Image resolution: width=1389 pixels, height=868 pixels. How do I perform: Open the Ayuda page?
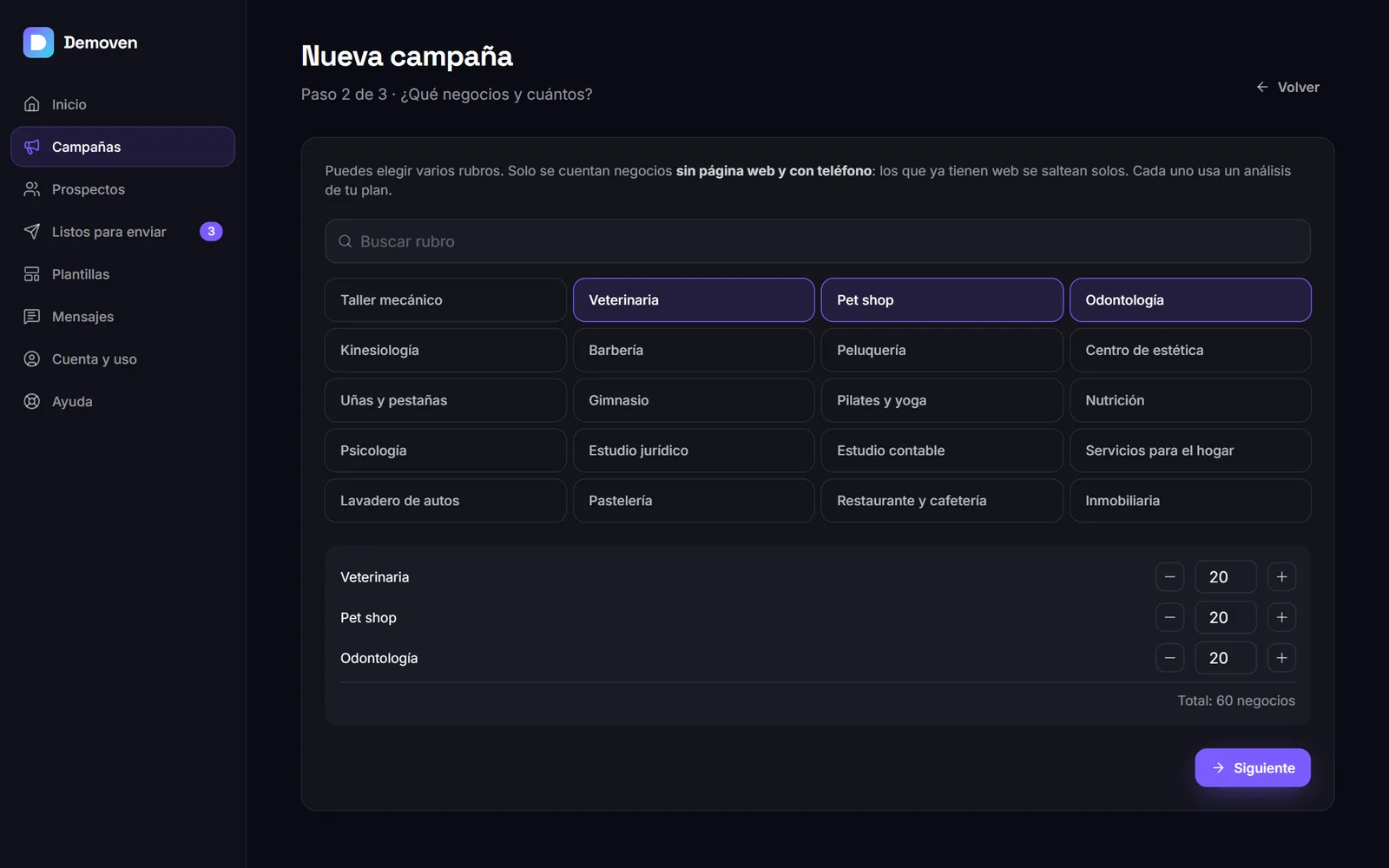tap(122, 402)
